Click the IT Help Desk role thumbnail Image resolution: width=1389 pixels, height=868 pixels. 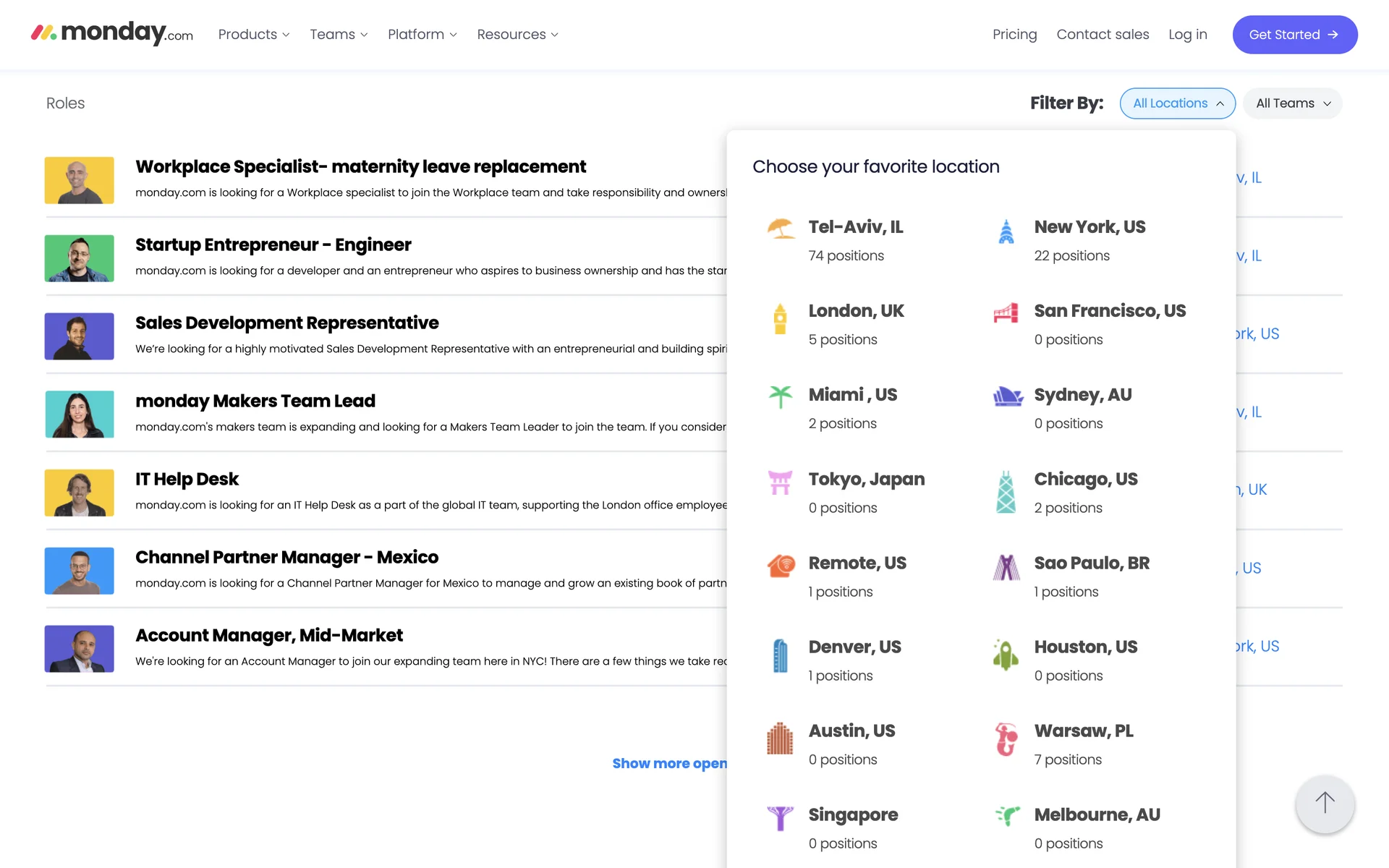80,493
